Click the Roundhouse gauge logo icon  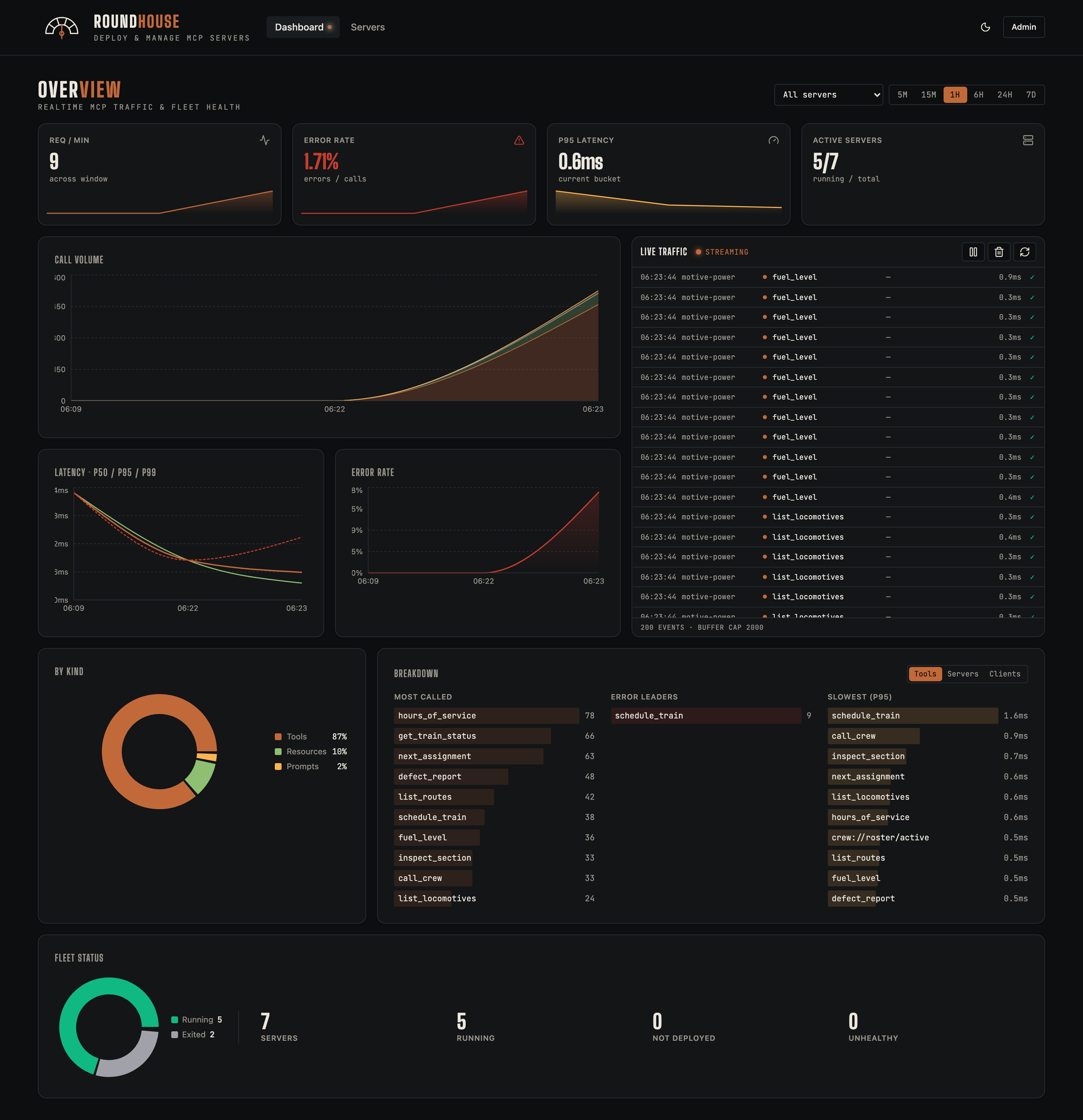pyautogui.click(x=62, y=27)
